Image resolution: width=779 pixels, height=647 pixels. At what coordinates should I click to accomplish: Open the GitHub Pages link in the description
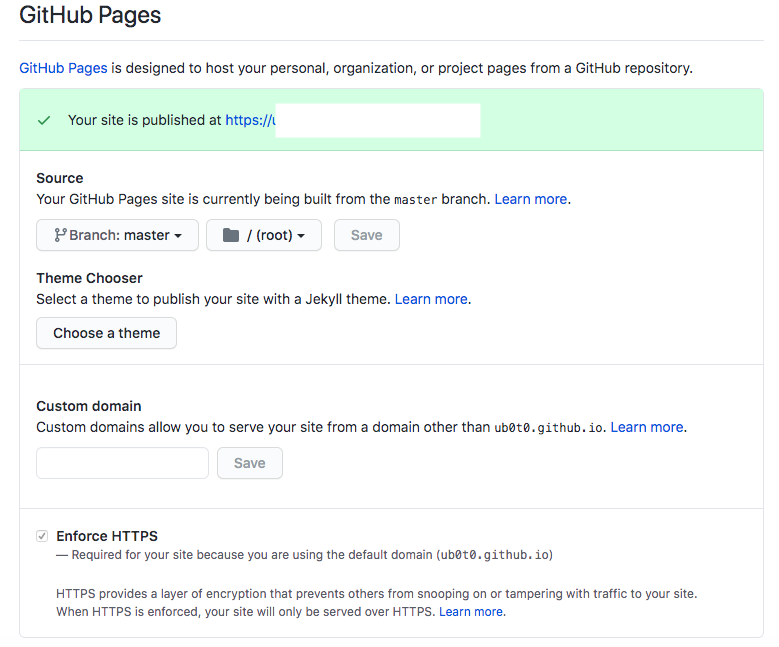63,68
